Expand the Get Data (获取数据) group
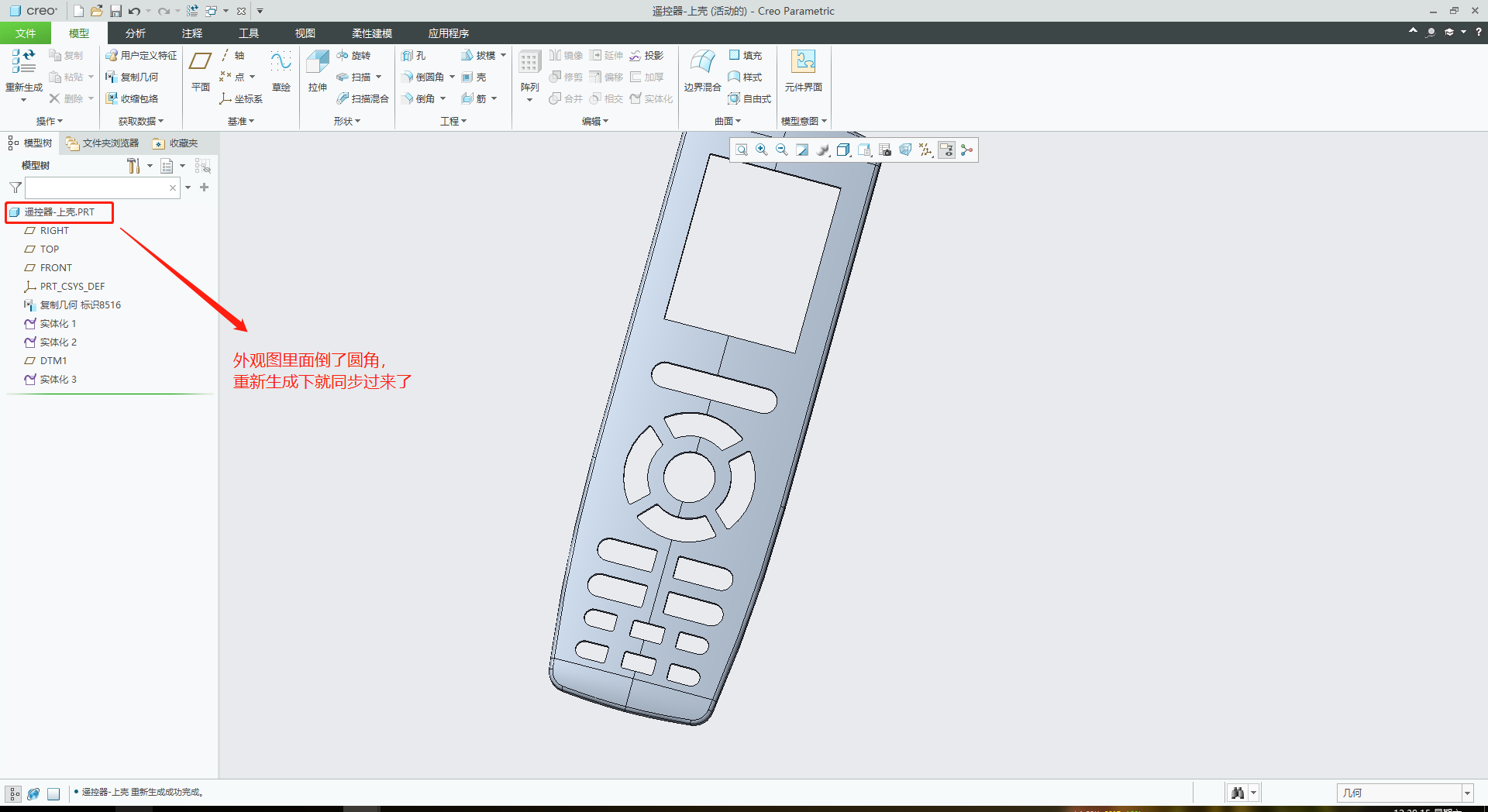 point(141,121)
